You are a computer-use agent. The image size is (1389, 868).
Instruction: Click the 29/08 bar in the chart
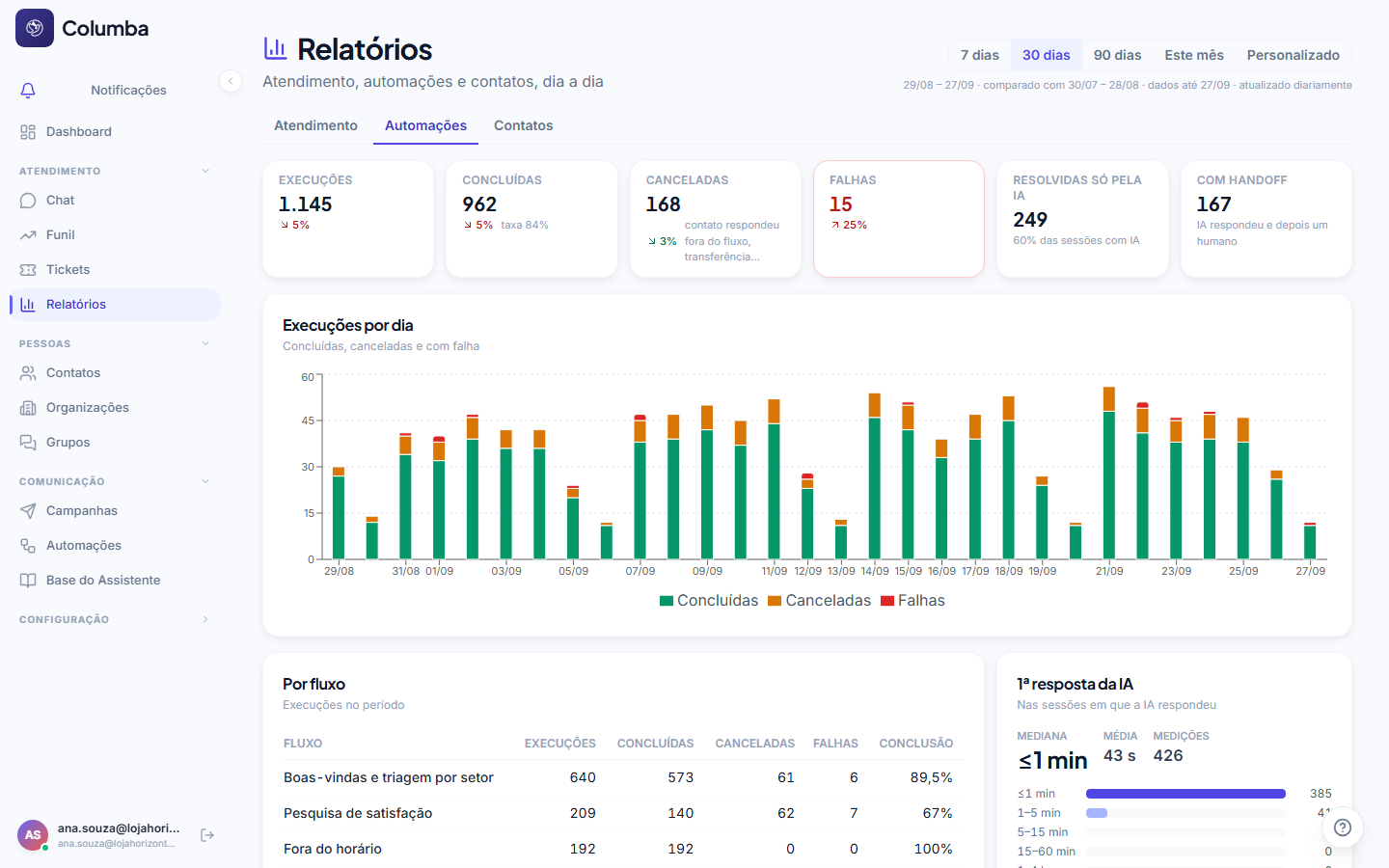[x=339, y=513]
